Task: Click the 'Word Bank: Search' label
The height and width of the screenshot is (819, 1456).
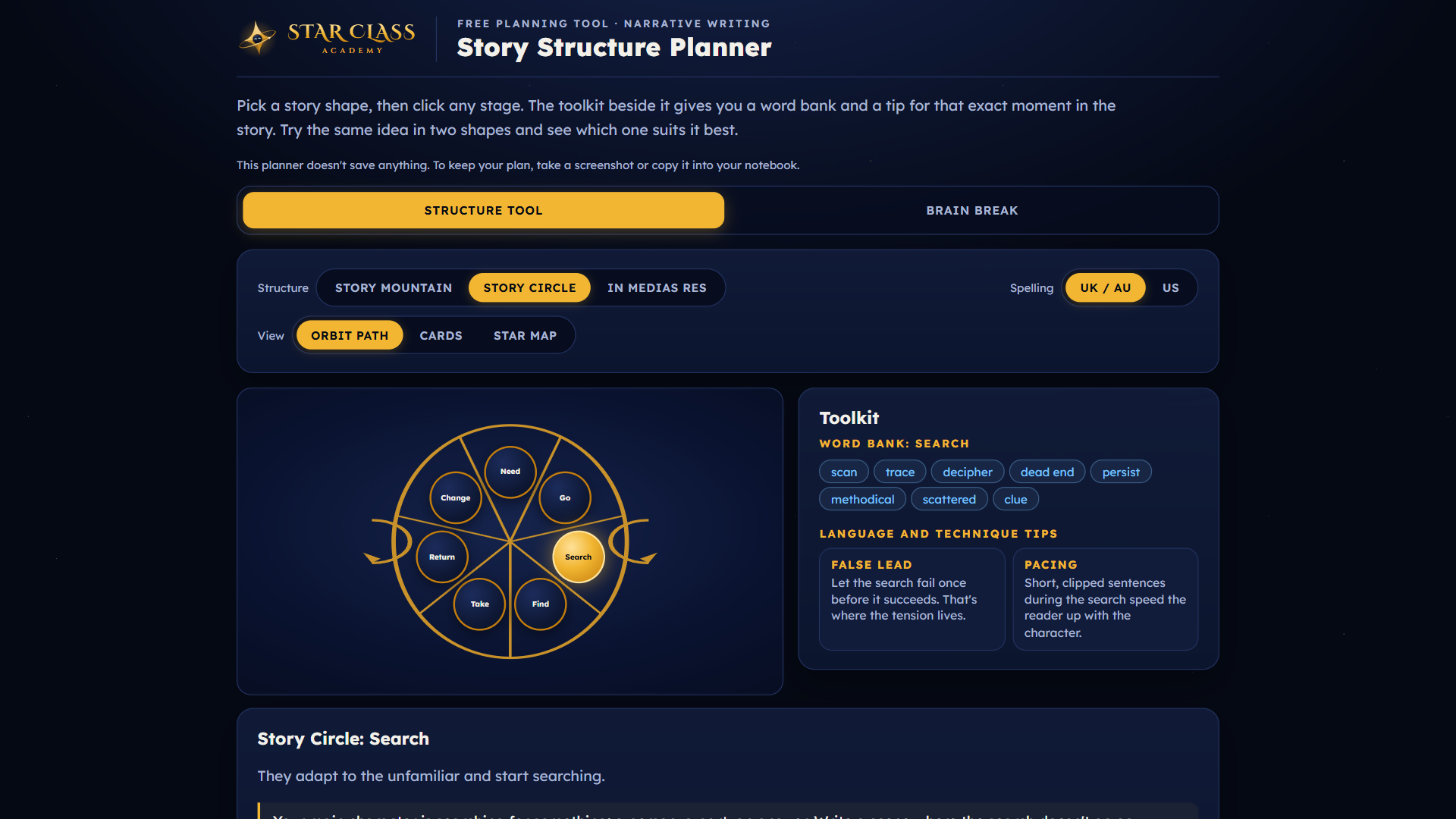Action: point(894,444)
